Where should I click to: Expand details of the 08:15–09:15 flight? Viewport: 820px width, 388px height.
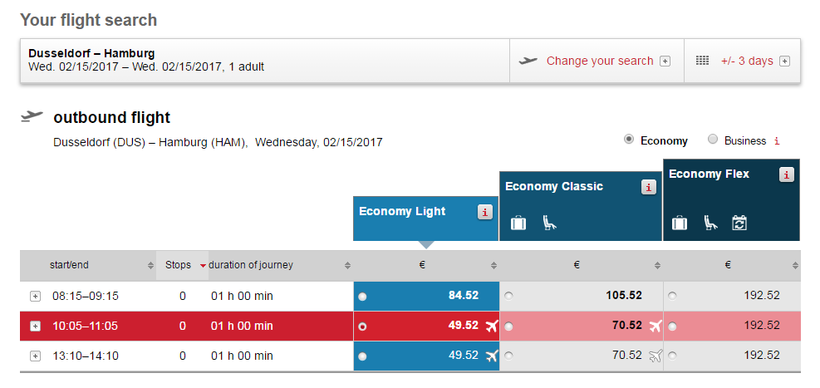[x=35, y=296]
